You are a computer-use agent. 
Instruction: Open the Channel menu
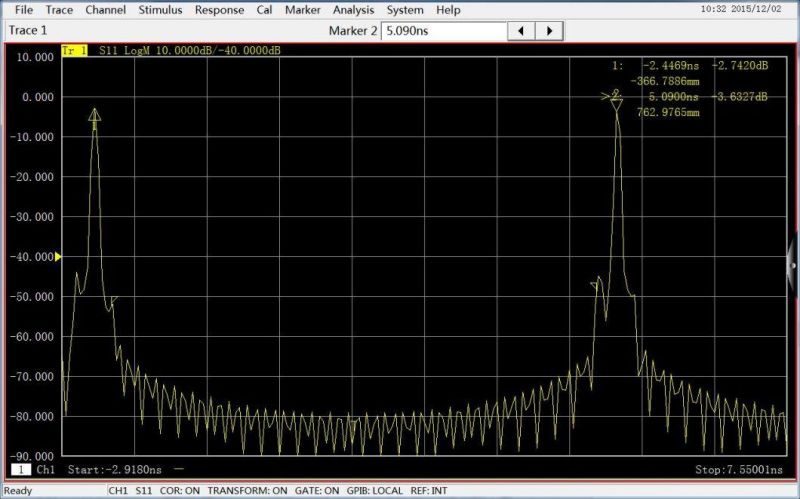click(106, 10)
